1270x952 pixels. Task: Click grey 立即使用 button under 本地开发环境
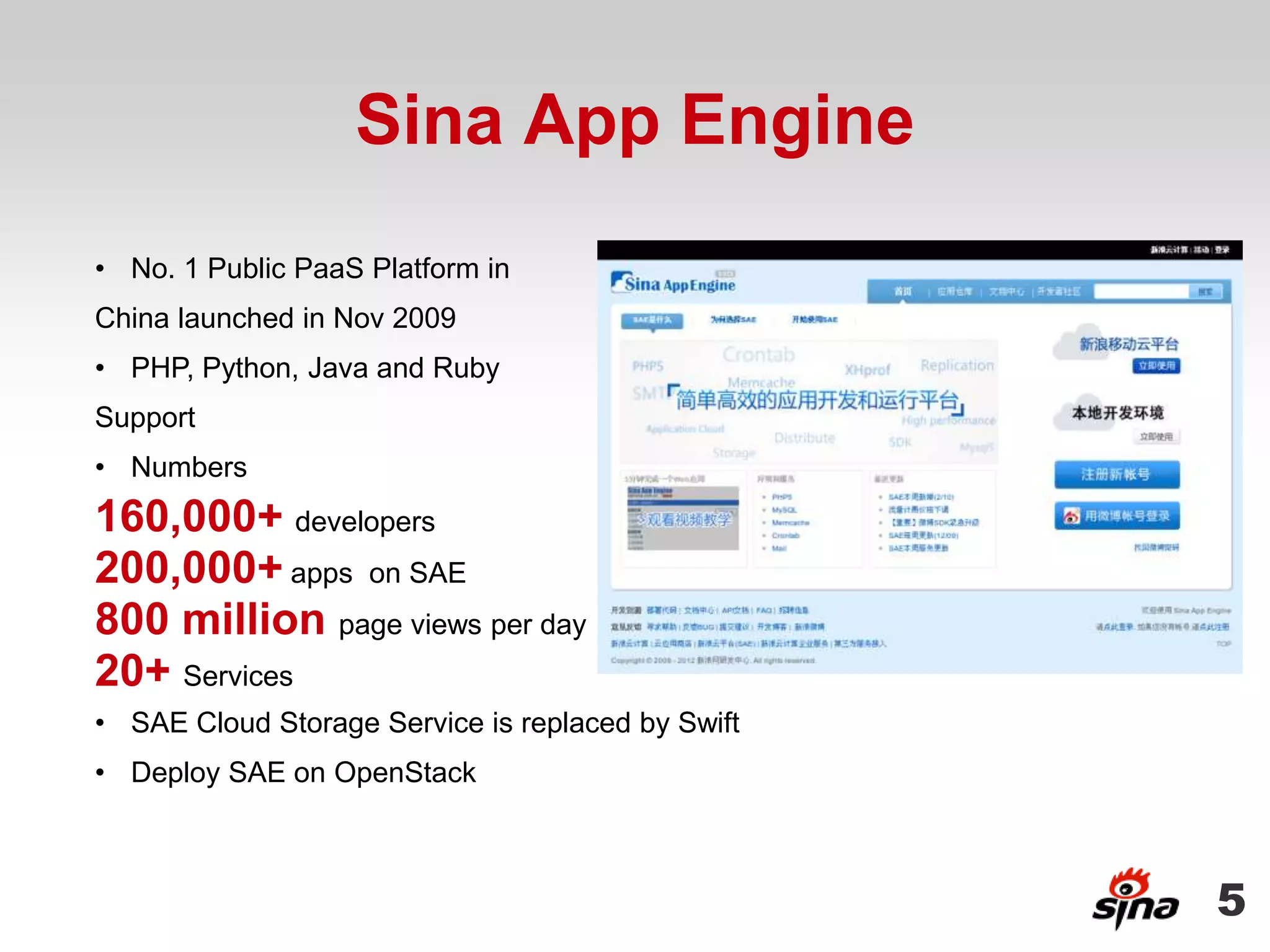coord(1157,436)
